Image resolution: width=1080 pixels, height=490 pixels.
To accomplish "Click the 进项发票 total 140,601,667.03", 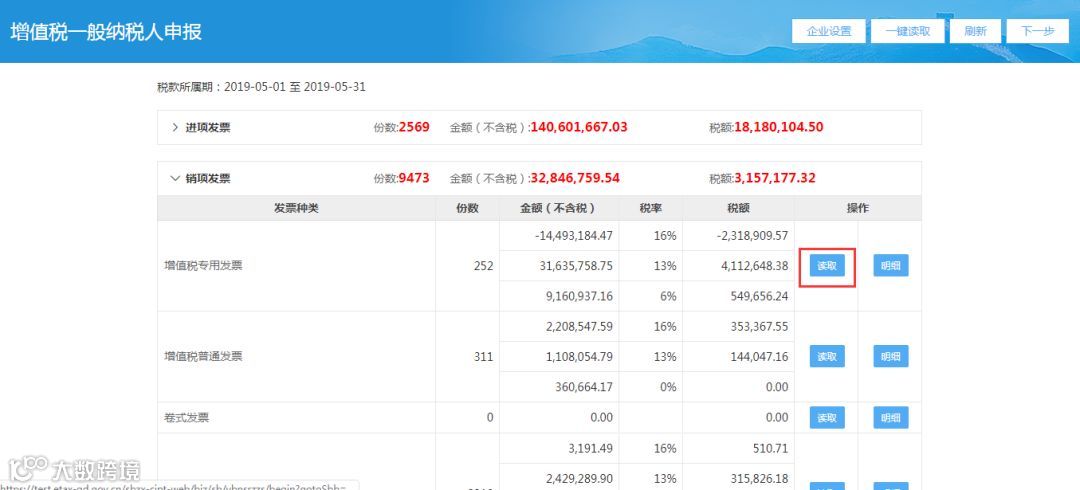I will [579, 127].
